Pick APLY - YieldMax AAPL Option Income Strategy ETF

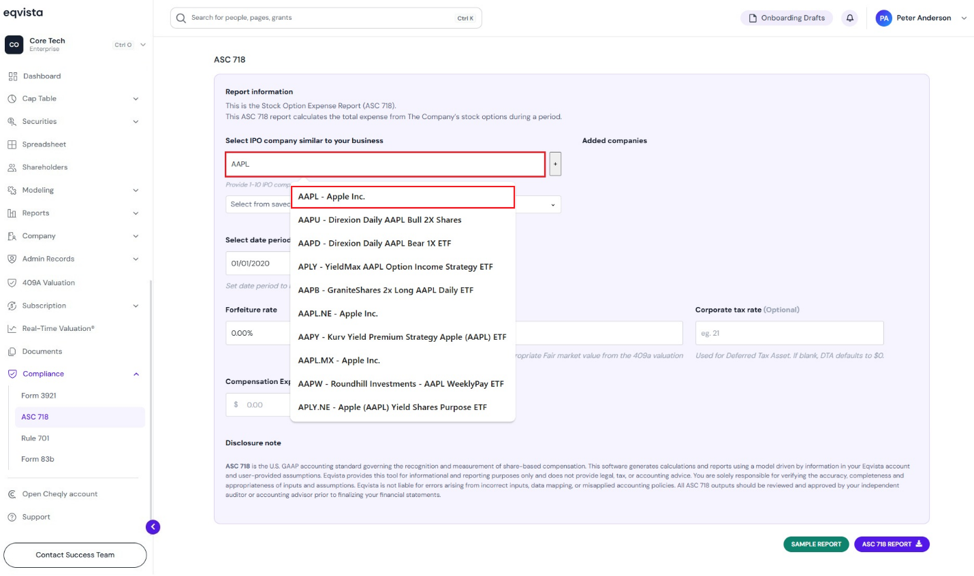tap(403, 267)
